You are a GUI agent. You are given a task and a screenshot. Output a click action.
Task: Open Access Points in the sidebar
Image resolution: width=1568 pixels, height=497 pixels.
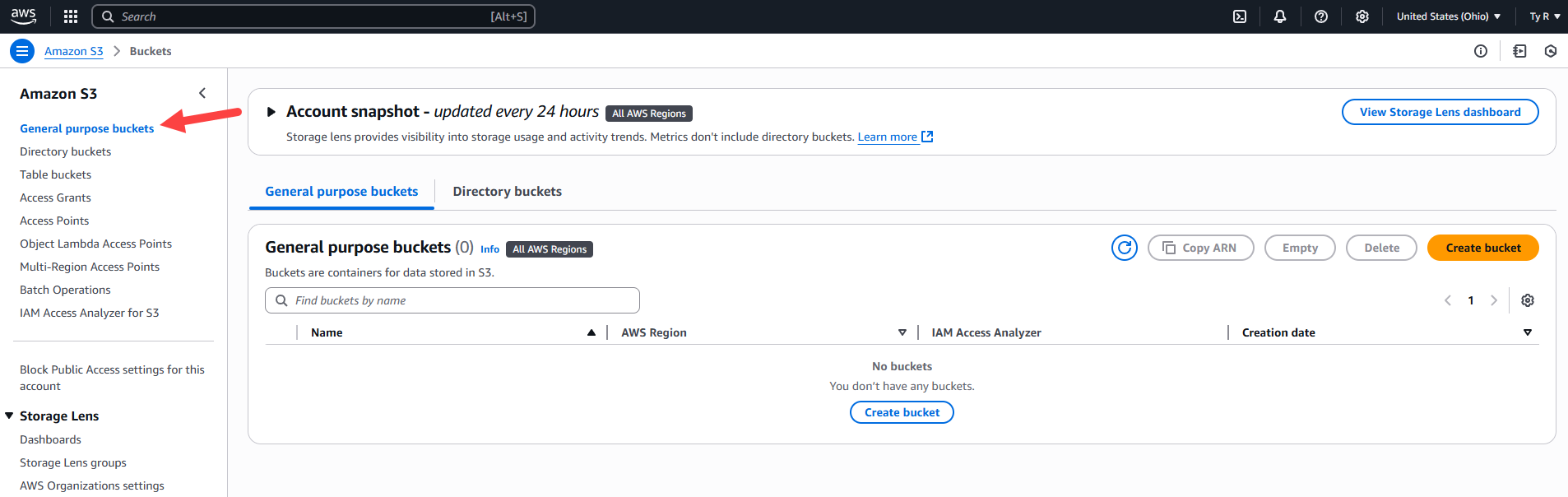(54, 221)
